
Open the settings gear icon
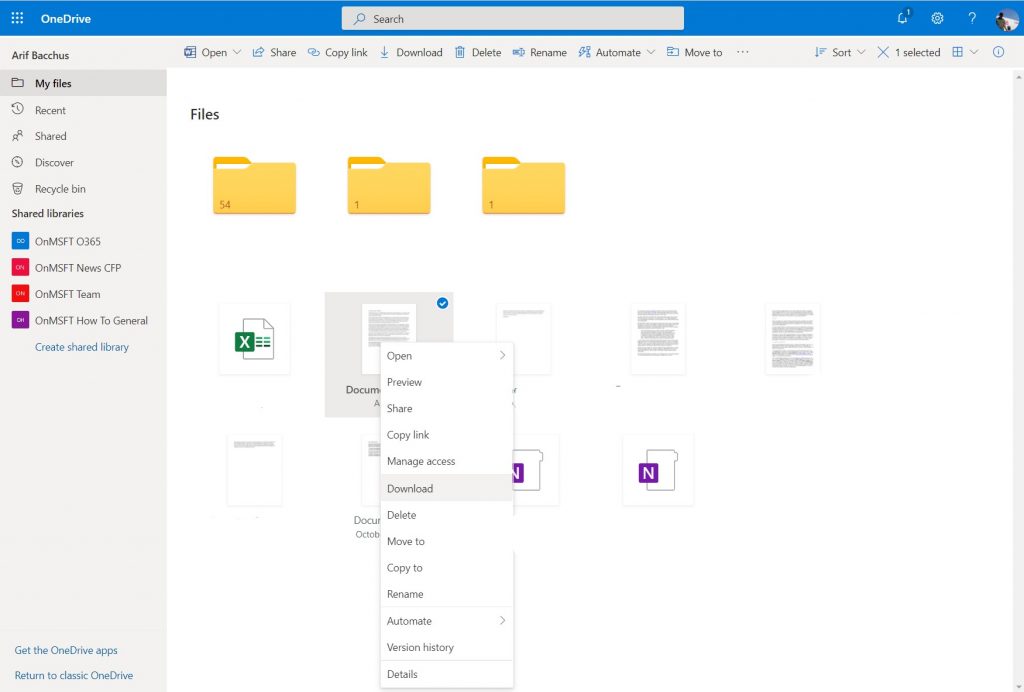pyautogui.click(x=937, y=18)
